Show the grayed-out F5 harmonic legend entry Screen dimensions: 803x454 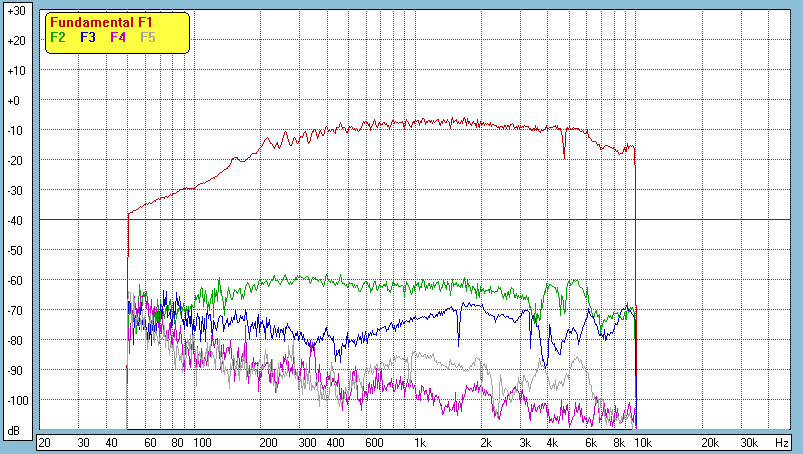[x=148, y=37]
